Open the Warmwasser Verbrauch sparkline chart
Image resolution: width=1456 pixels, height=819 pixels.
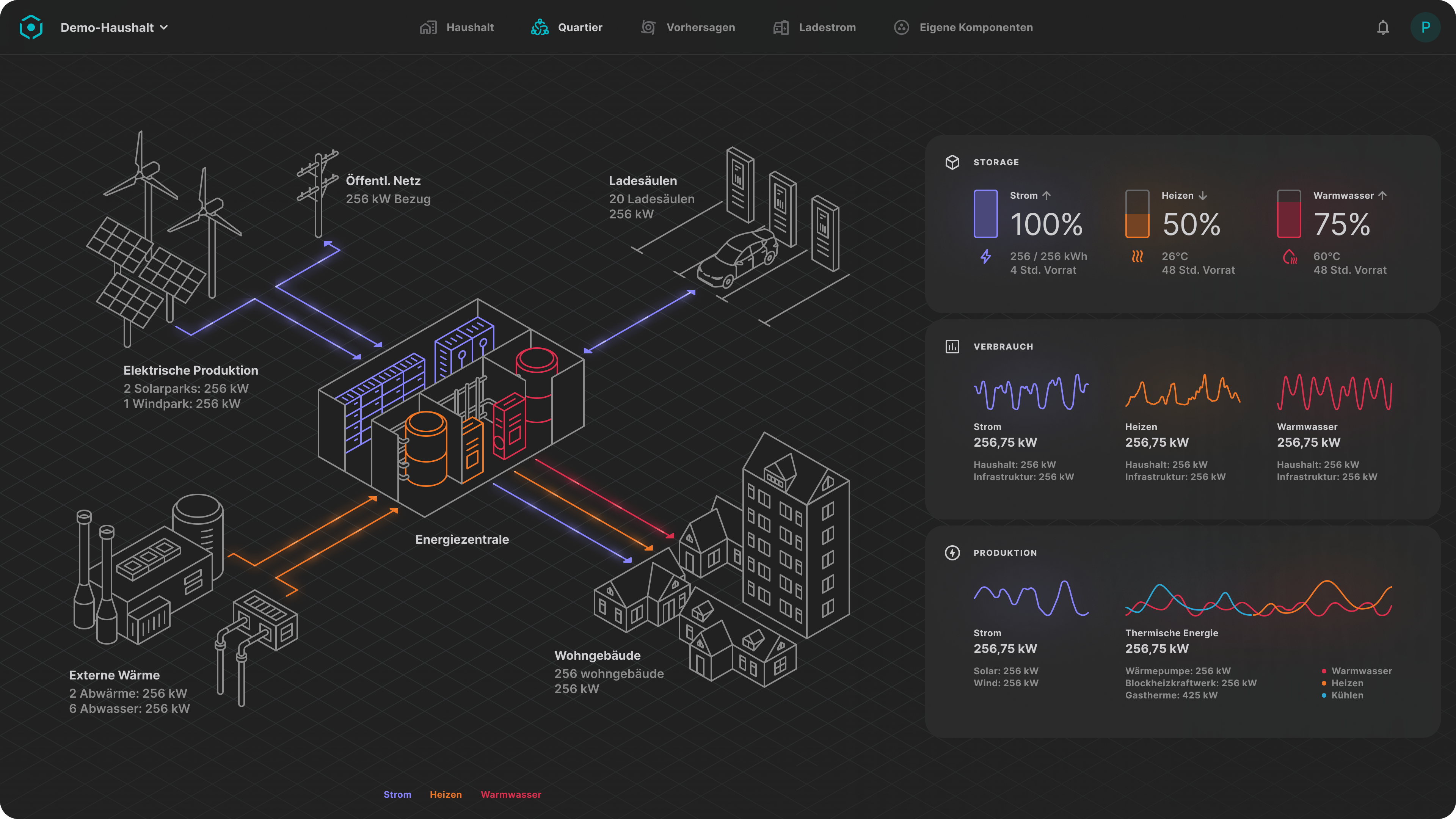[x=1335, y=392]
